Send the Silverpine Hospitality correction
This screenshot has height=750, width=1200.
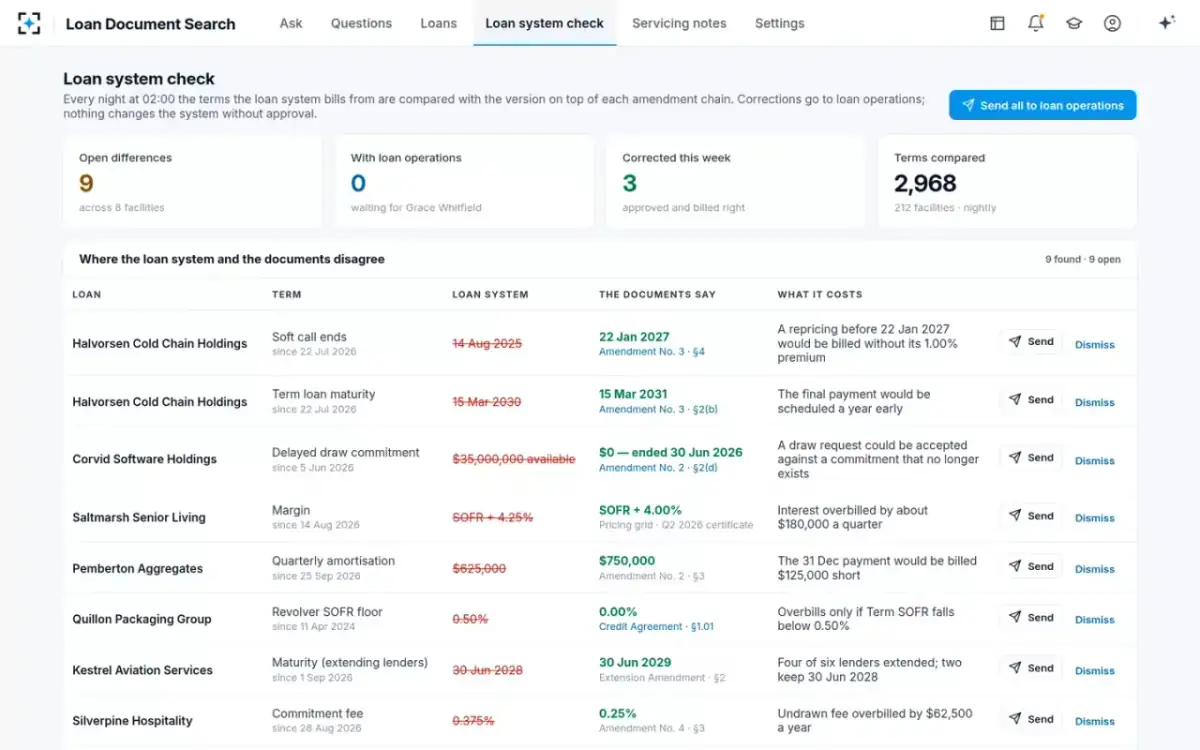tap(1031, 719)
